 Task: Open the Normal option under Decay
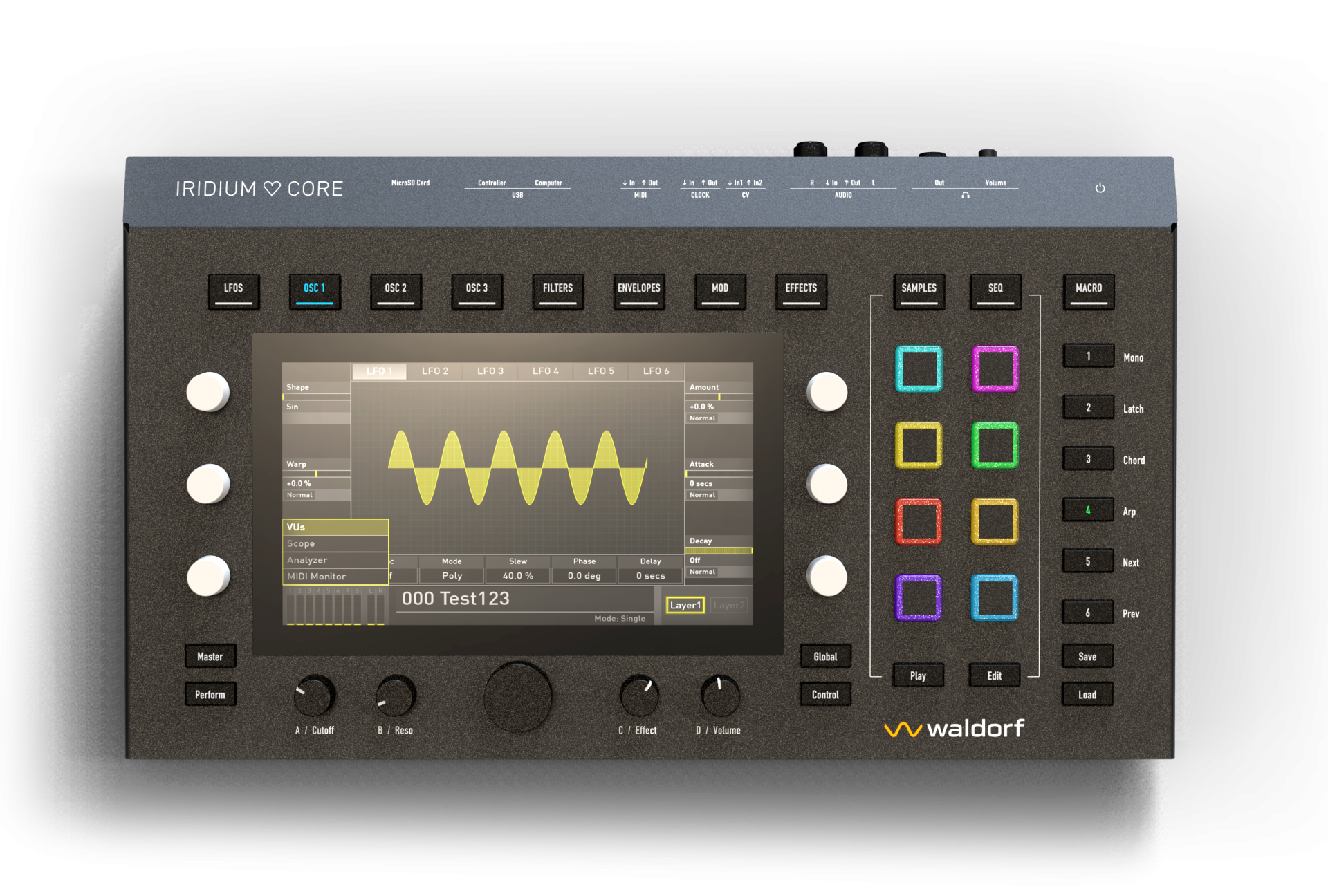pos(703,572)
